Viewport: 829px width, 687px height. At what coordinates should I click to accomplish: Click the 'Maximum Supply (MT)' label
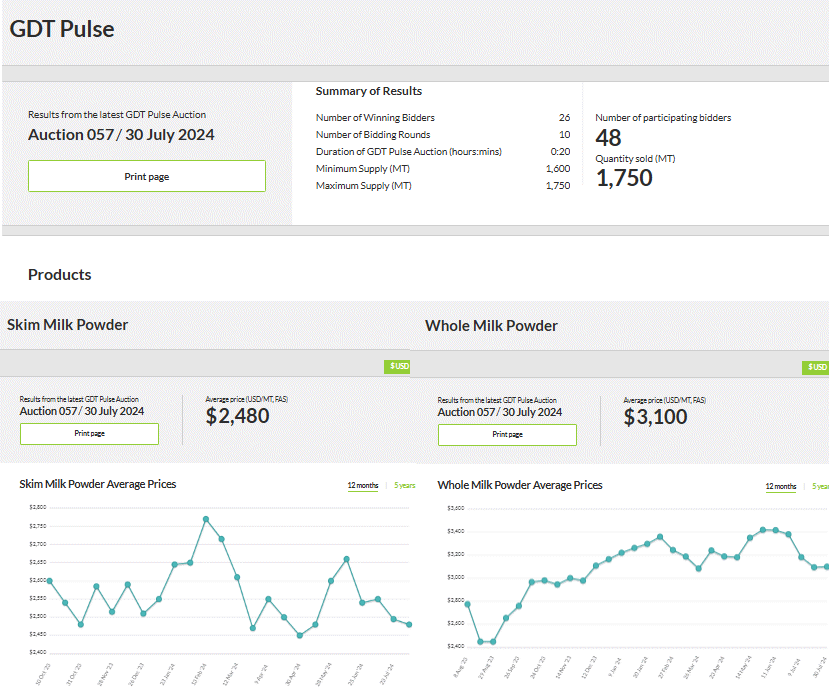363,185
